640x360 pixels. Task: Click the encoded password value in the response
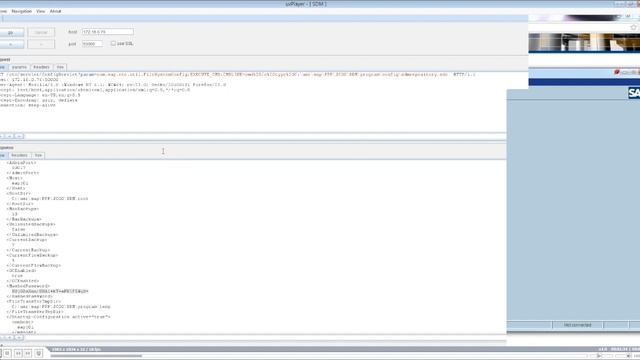tap(50, 291)
